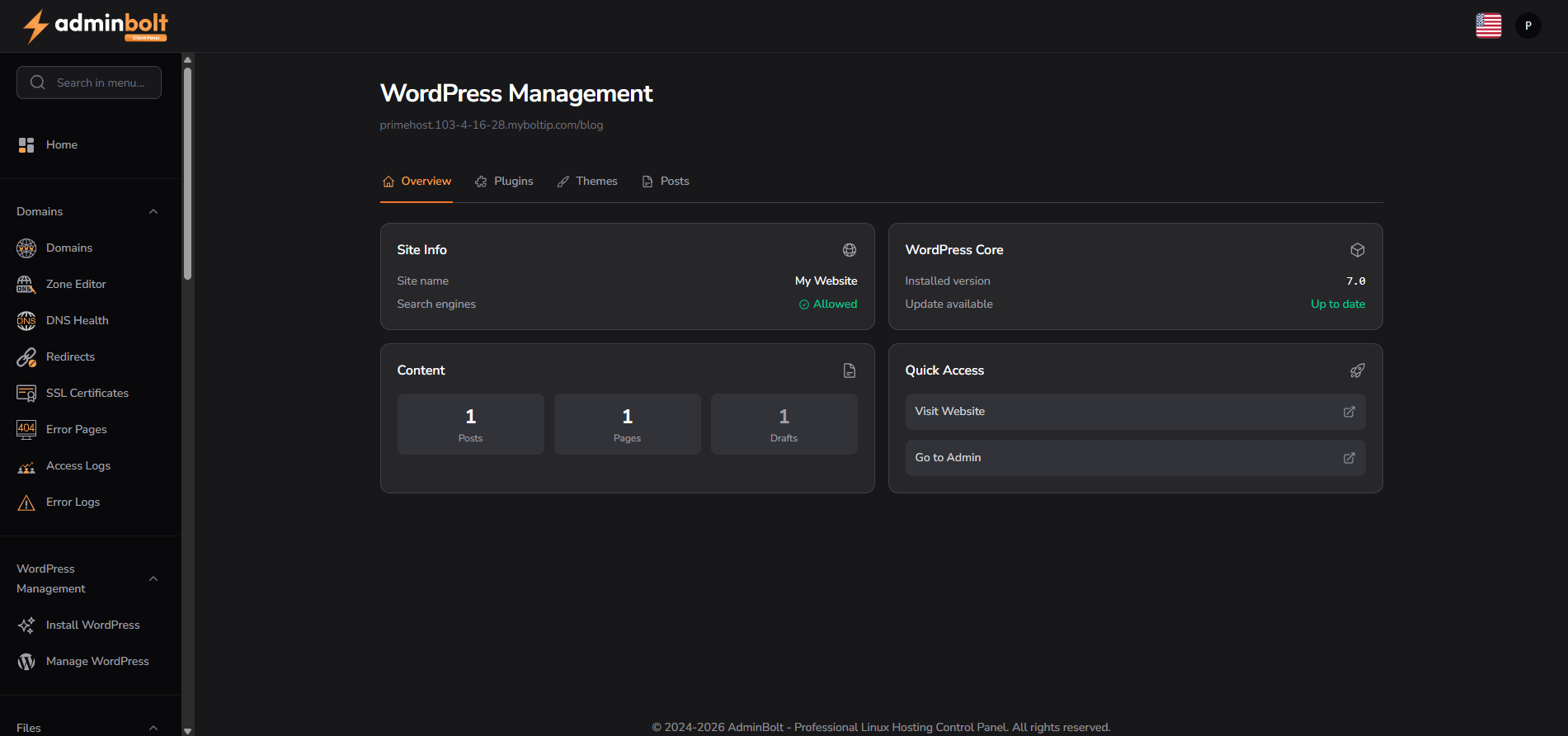Click the 'Allowed' search engines status
This screenshot has width=1568, height=736.
coord(828,304)
